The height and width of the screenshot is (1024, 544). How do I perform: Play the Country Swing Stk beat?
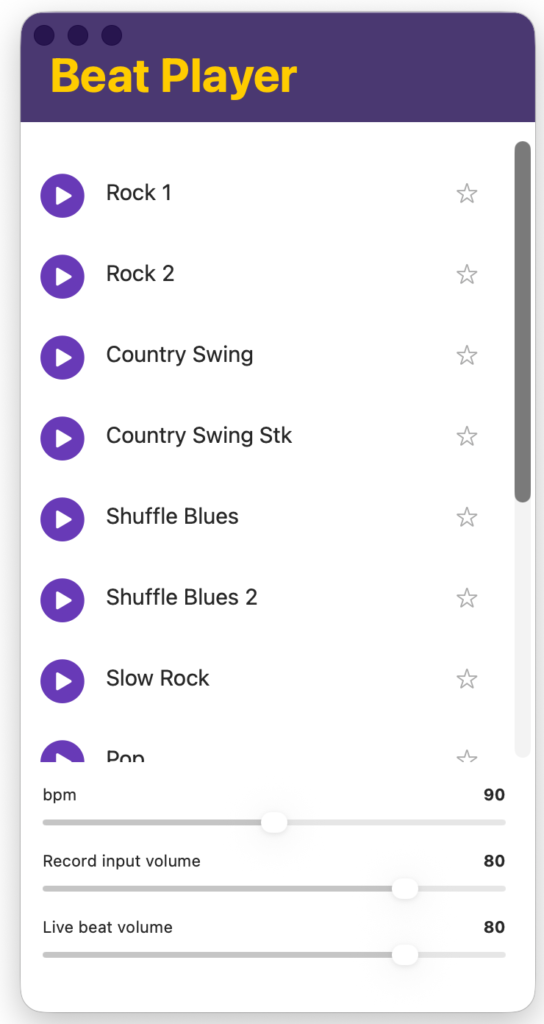point(63,438)
